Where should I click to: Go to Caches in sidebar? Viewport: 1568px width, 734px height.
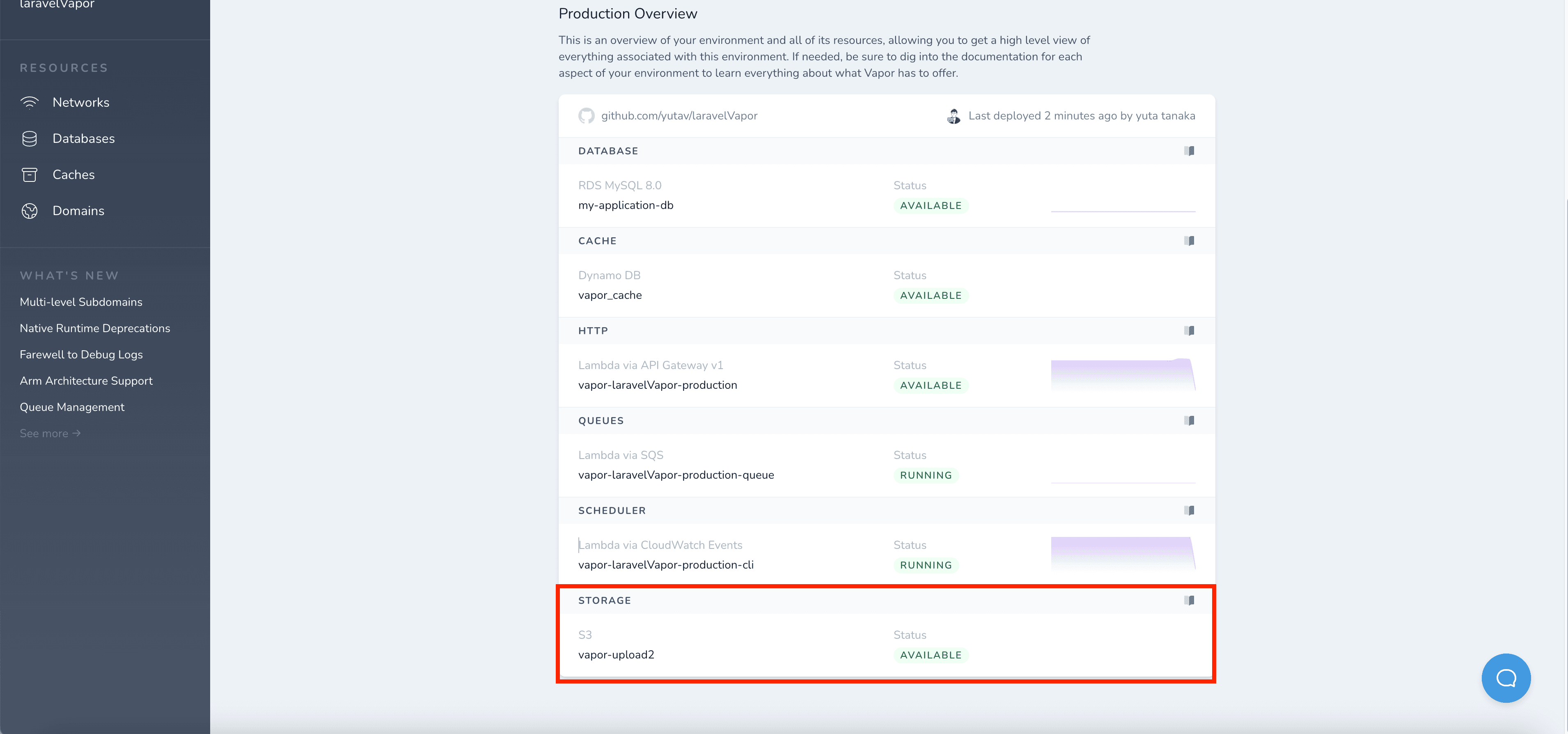point(73,175)
